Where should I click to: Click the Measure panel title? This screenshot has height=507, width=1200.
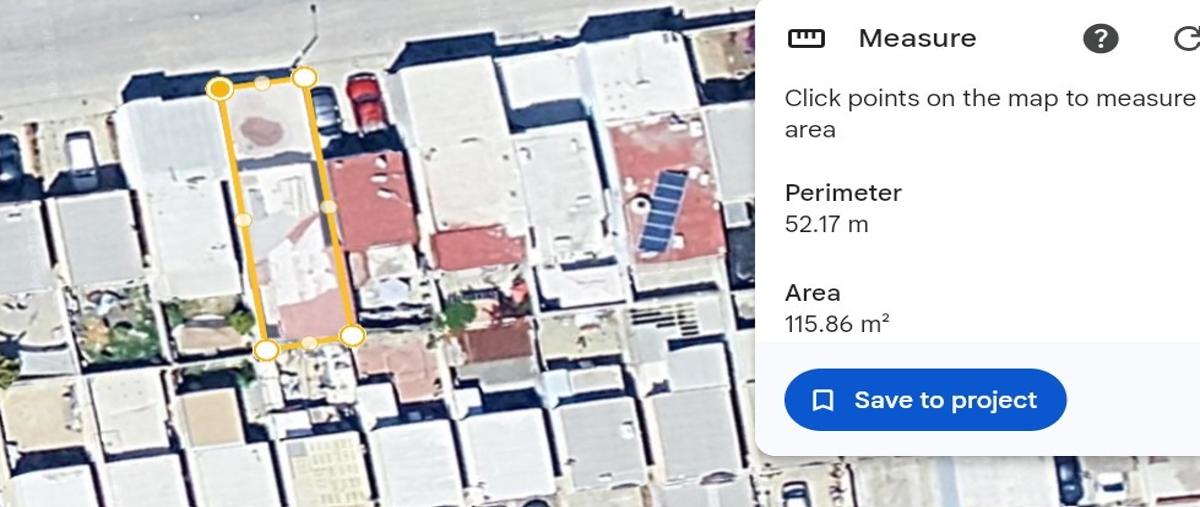pos(917,38)
